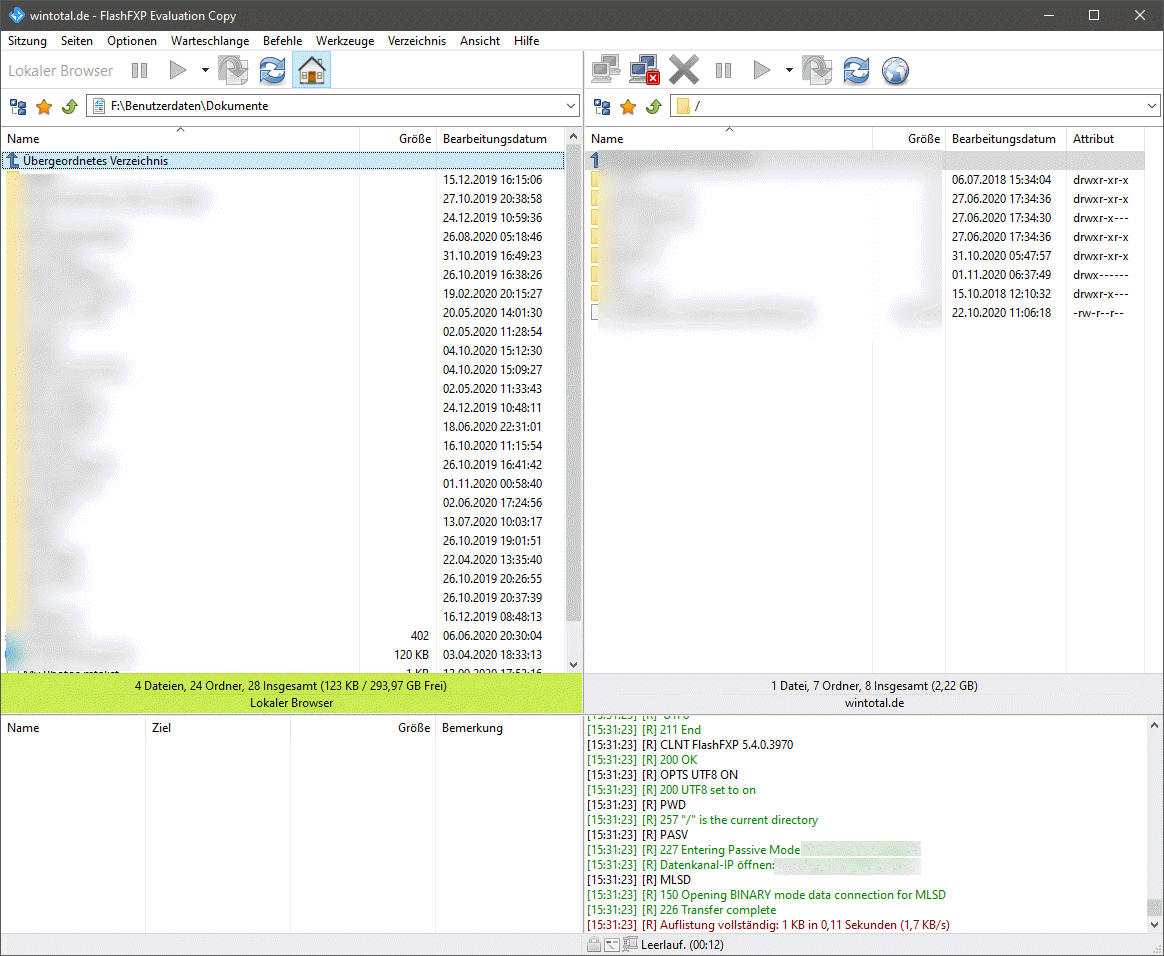The width and height of the screenshot is (1164, 956).
Task: Expand the F:\Benutzerdaten\Dokumente path dropdown
Action: click(x=570, y=106)
